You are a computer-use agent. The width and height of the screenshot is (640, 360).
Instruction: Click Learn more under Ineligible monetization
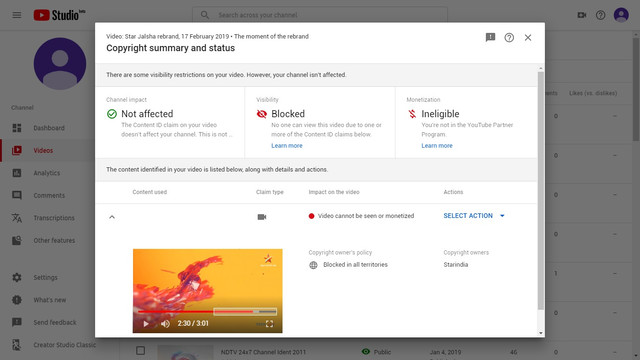437,146
